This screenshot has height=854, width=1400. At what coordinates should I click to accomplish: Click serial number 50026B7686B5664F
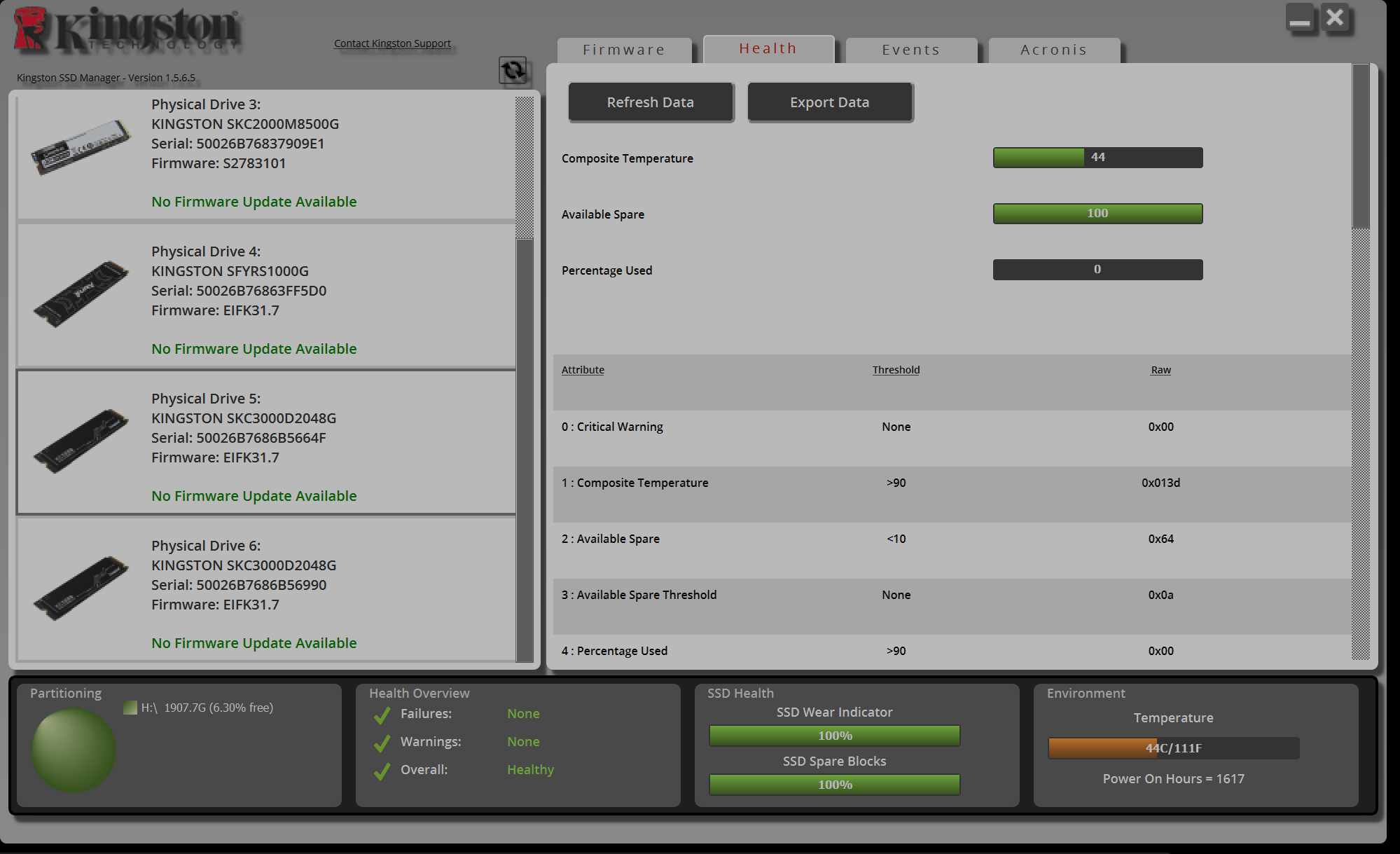click(x=261, y=438)
